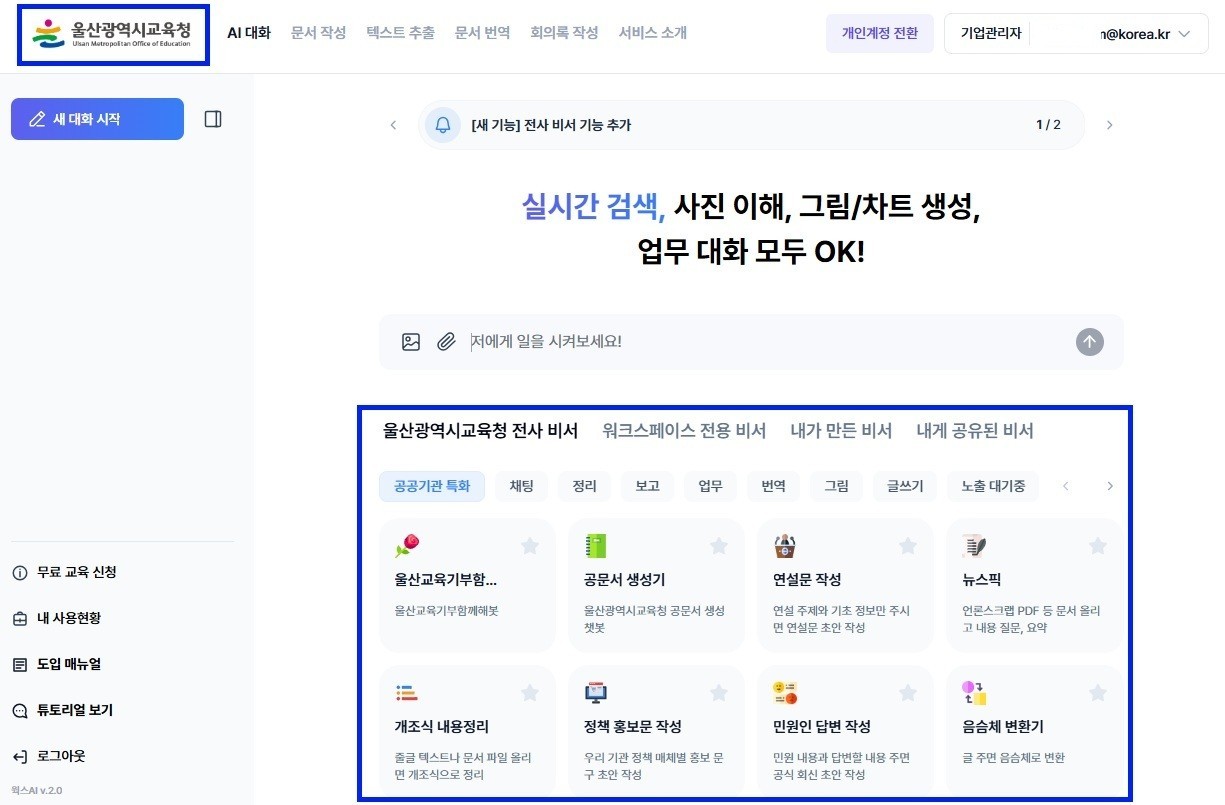
Task: Favorite the 울산교육기부함 card star
Action: (530, 546)
